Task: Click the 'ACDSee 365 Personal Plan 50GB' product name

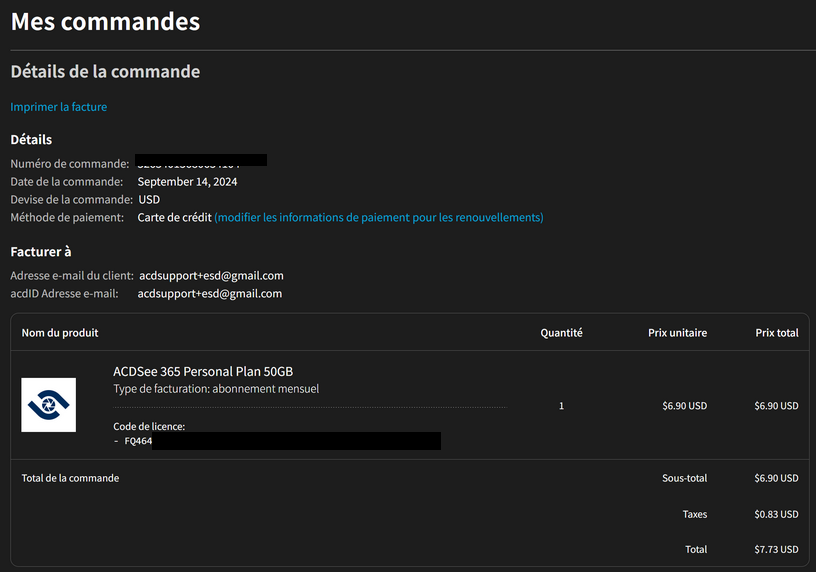Action: [x=203, y=371]
